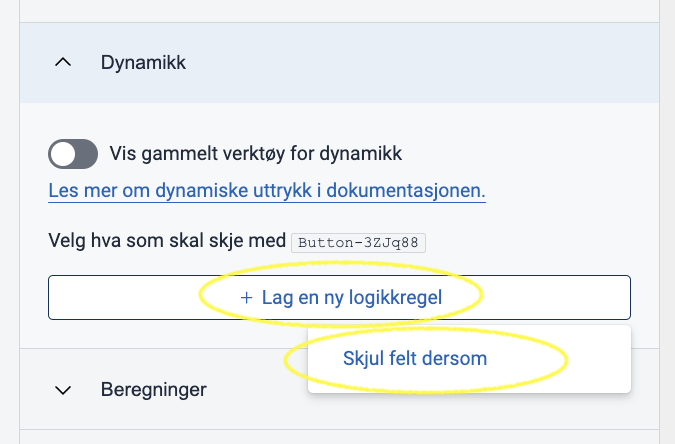
Task: Click the white knob of the dynamikk switch
Action: pyautogui.click(x=63, y=154)
